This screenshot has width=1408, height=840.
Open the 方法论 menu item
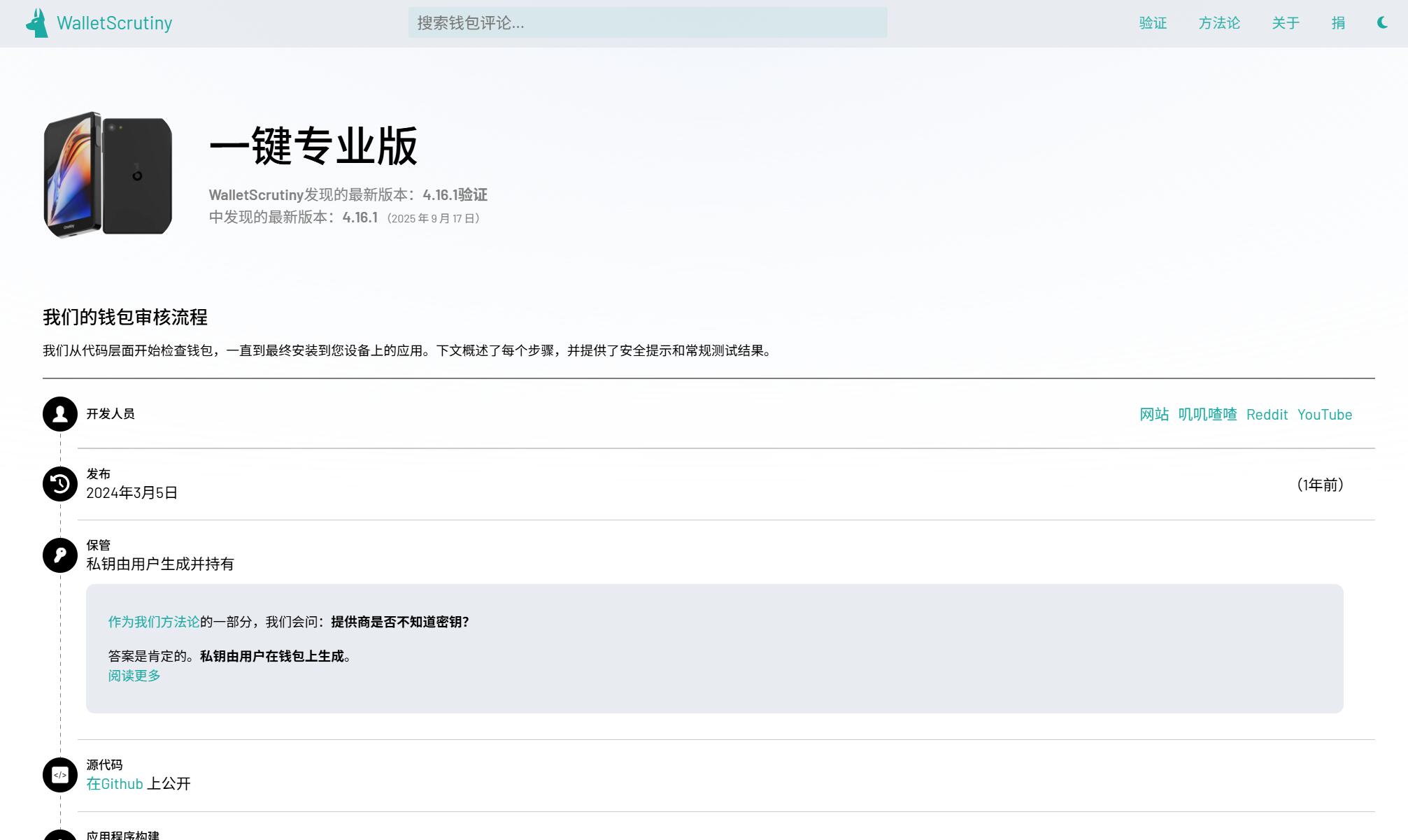coord(1219,23)
